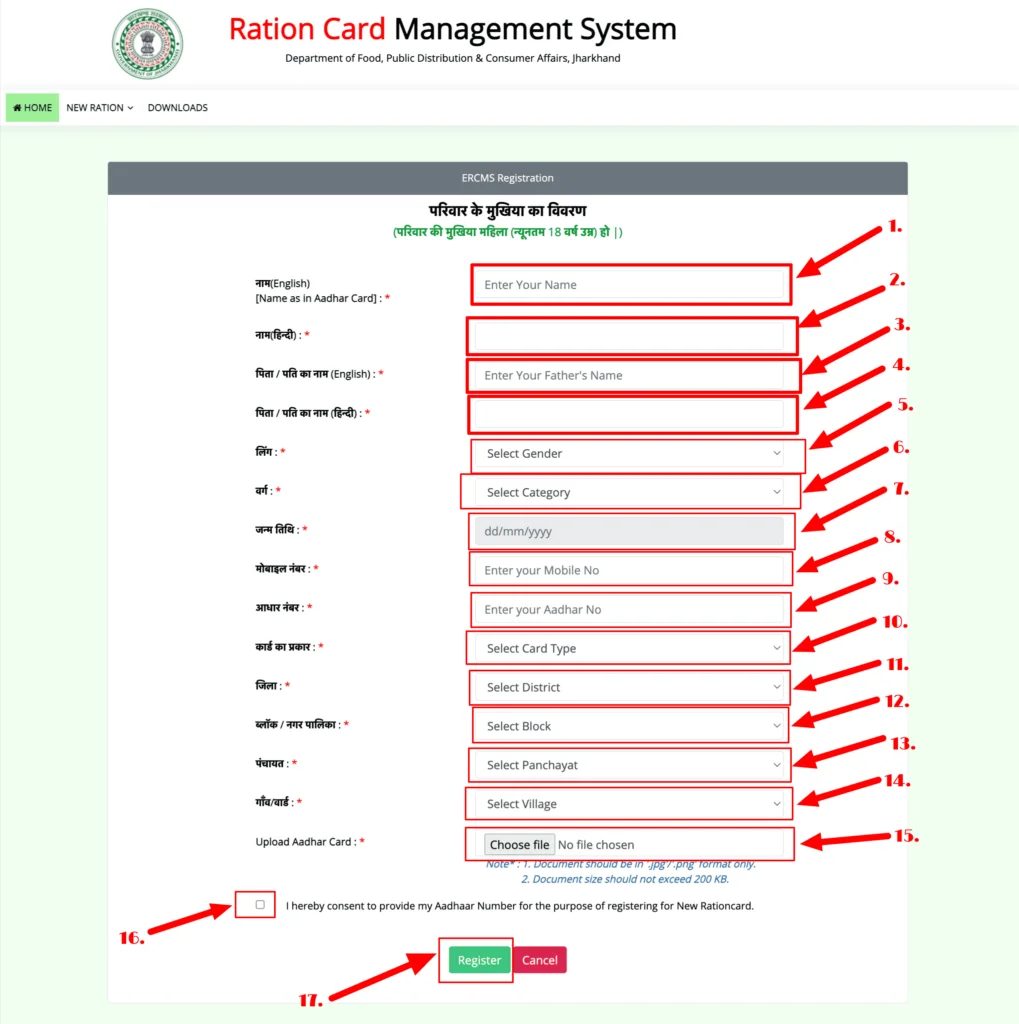This screenshot has width=1019, height=1024.
Task: Click the Enter Your Father's Name field
Action: [x=630, y=376]
